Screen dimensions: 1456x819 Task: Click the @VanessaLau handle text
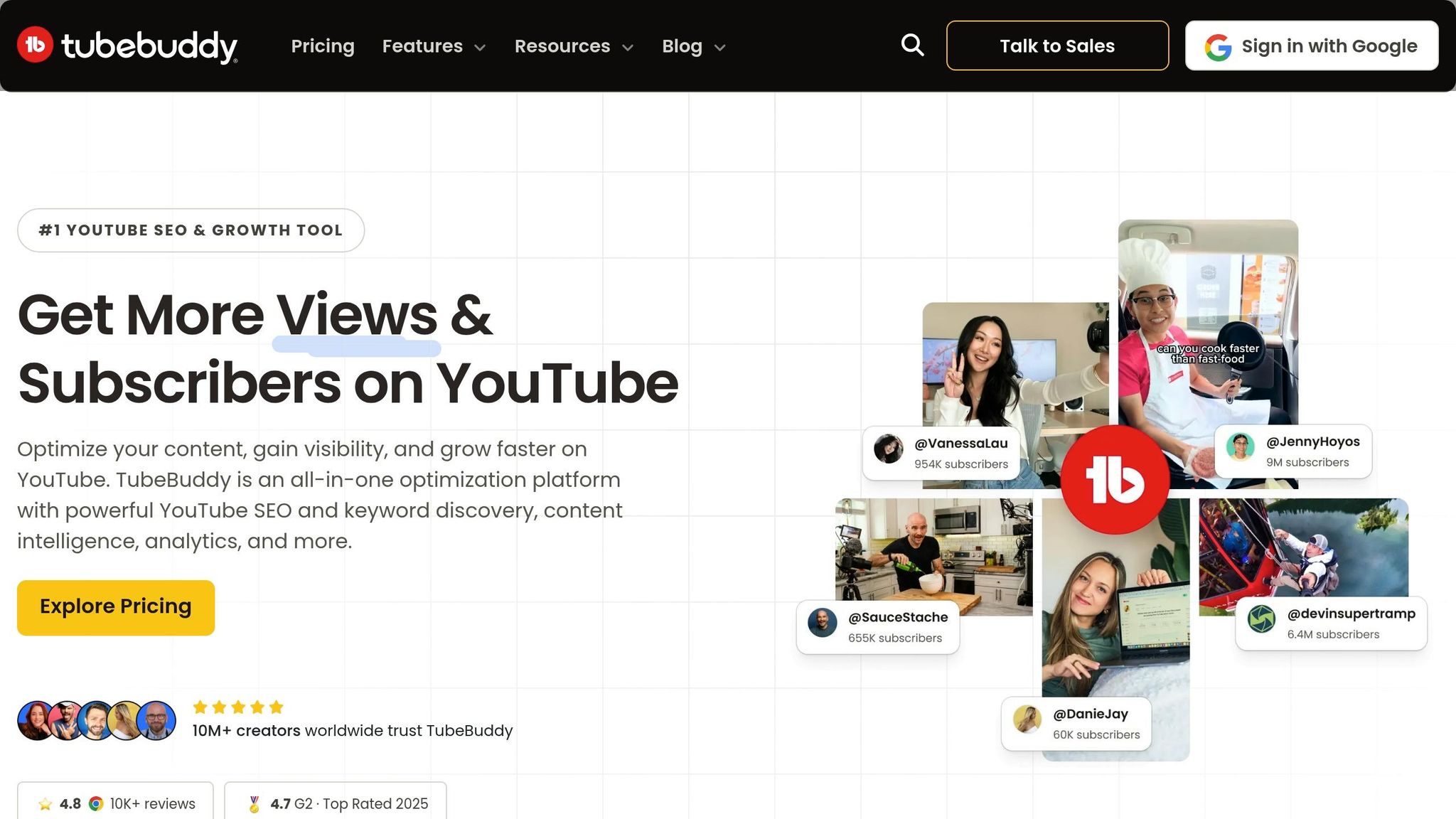[x=960, y=444]
